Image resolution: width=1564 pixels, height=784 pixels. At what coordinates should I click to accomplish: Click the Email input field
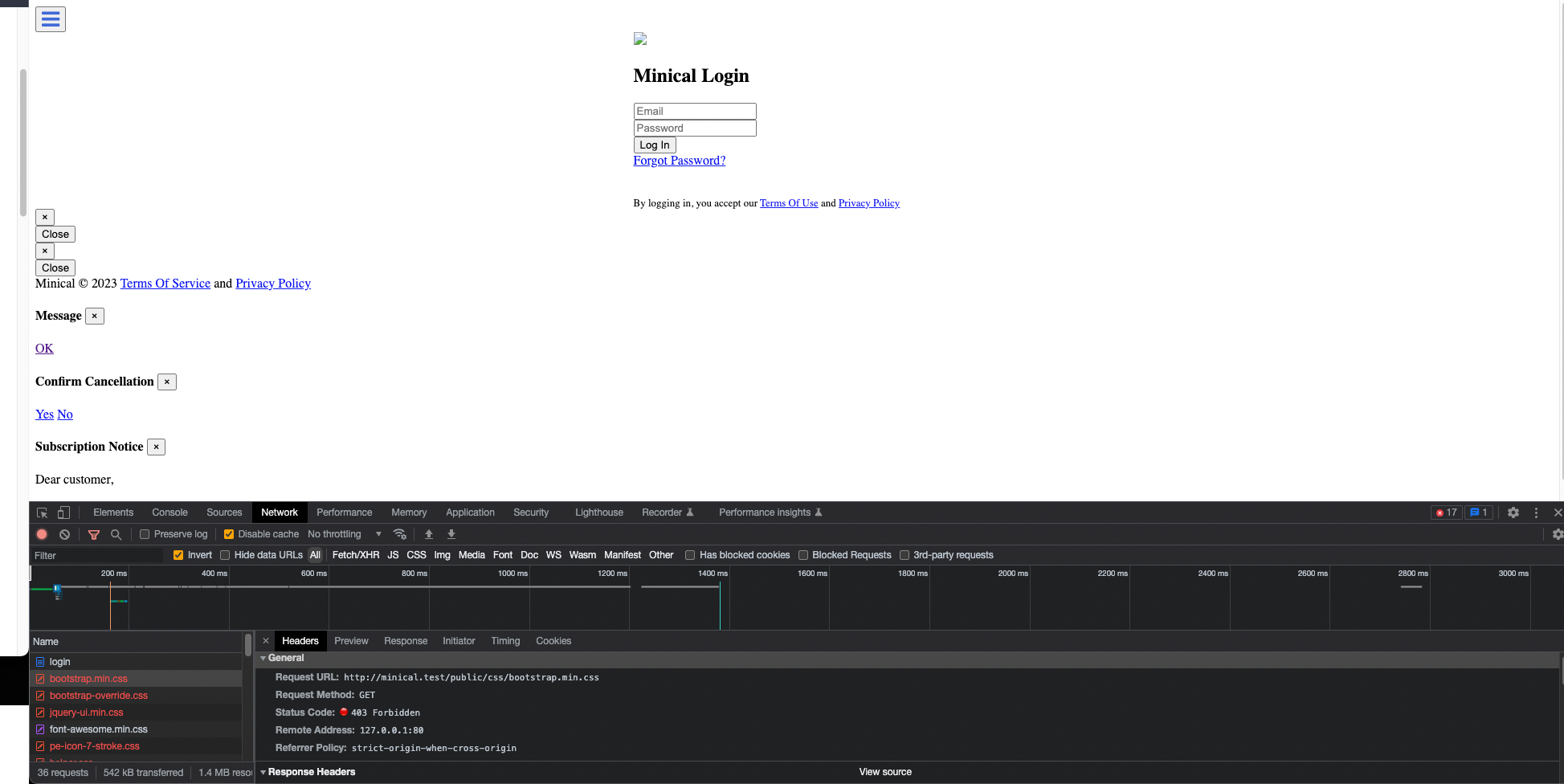tap(694, 111)
